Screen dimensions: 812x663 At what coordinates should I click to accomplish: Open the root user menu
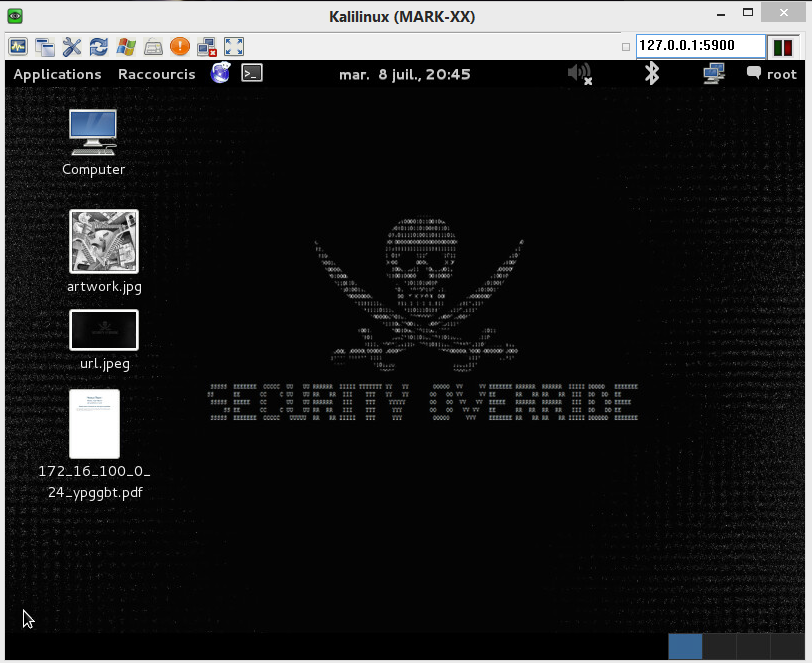coord(781,75)
